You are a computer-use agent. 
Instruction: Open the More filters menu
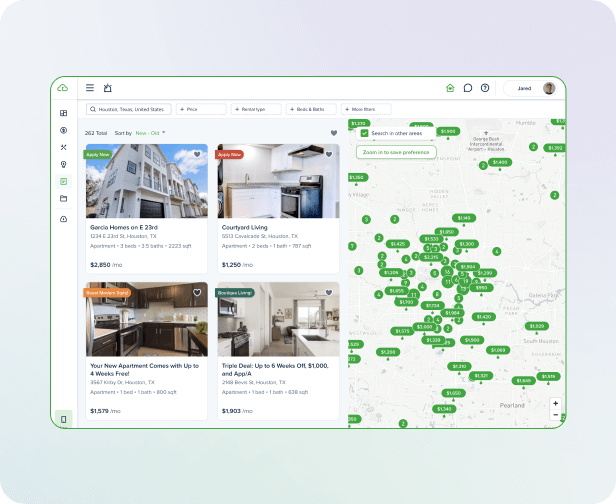pos(366,109)
